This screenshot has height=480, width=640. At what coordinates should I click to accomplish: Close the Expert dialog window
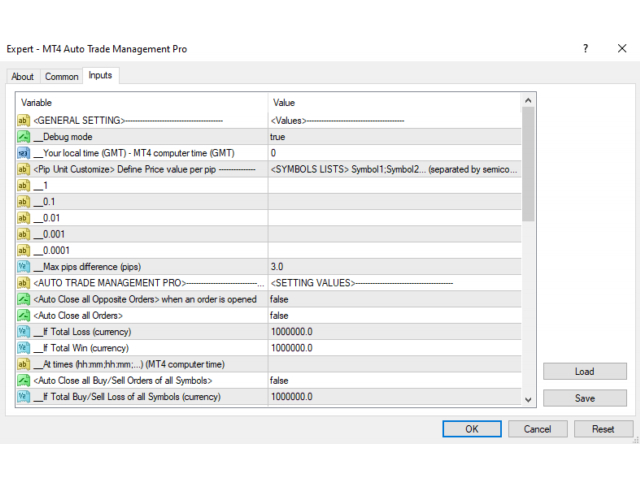tap(622, 49)
